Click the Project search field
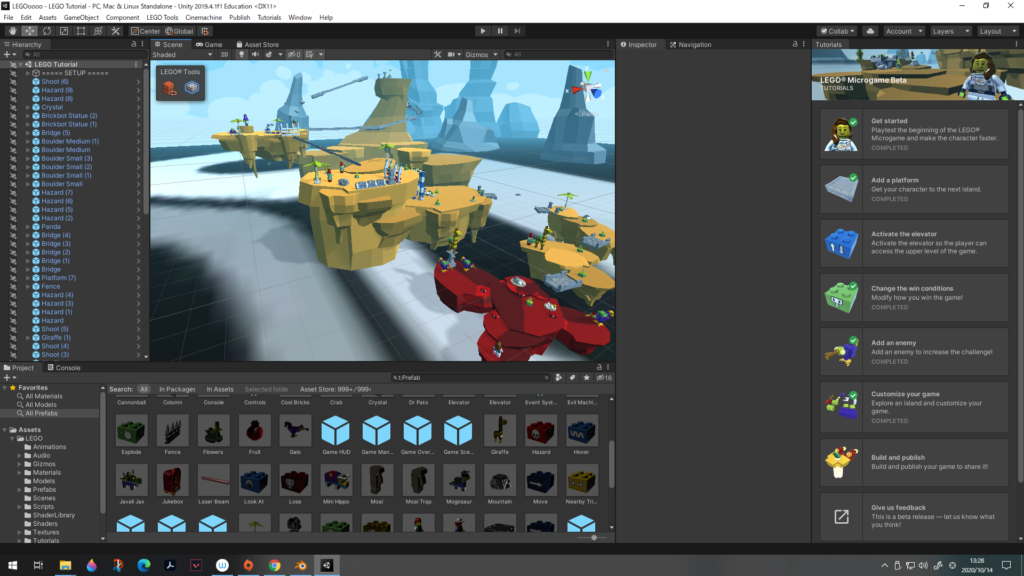Viewport: 1024px width, 576px height. pyautogui.click(x=470, y=377)
